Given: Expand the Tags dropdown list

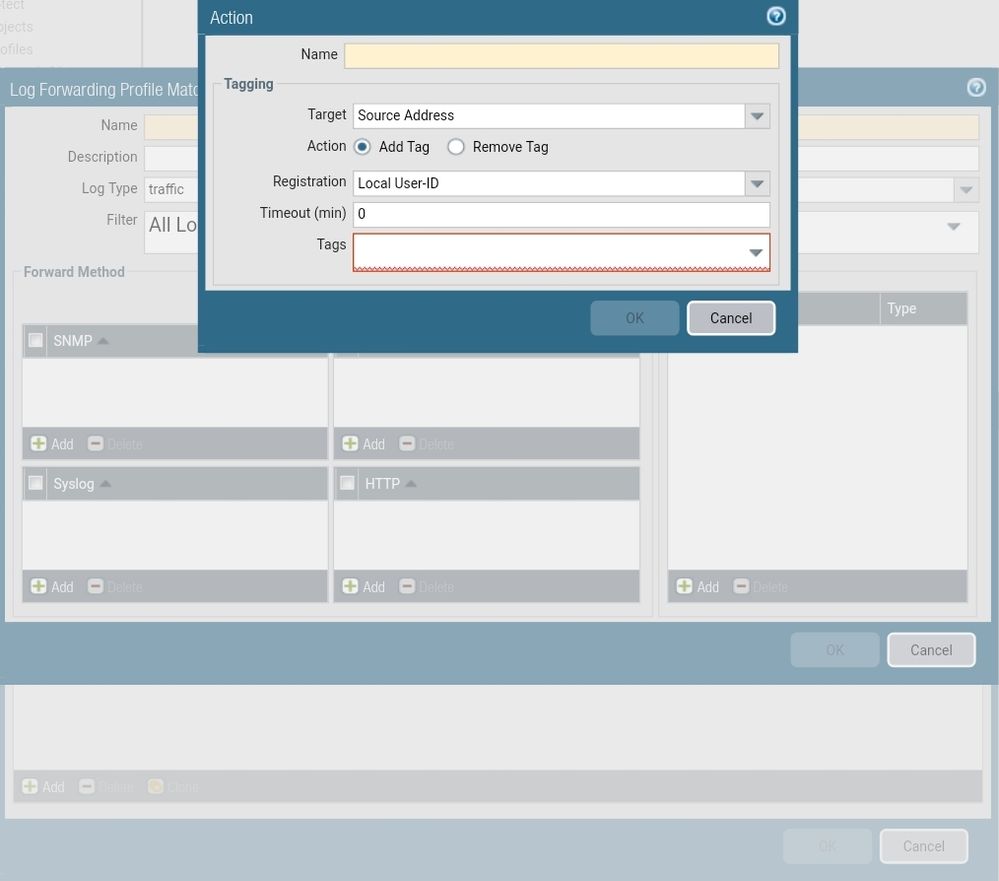Looking at the screenshot, I should point(756,253).
